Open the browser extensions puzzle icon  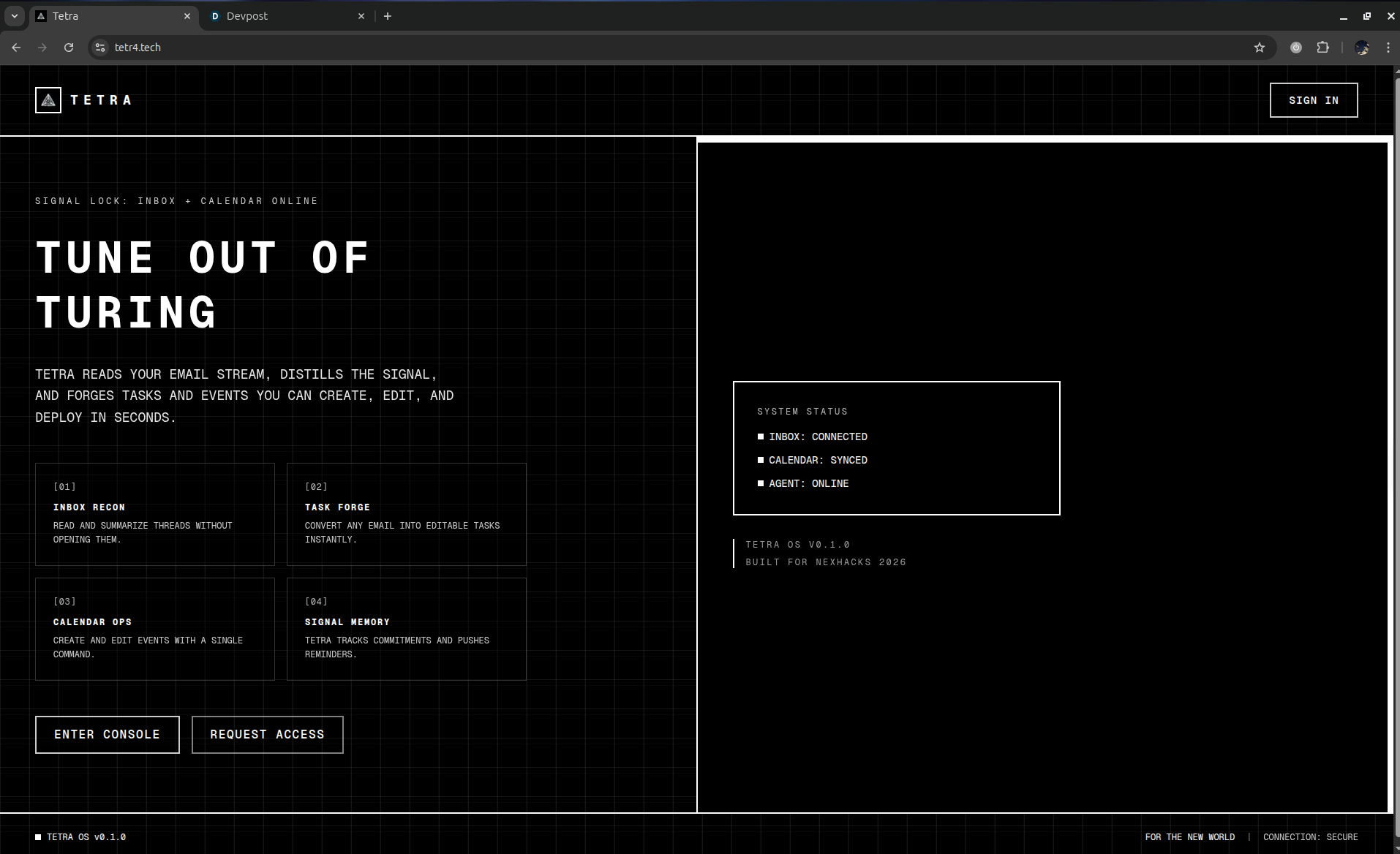point(1322,48)
